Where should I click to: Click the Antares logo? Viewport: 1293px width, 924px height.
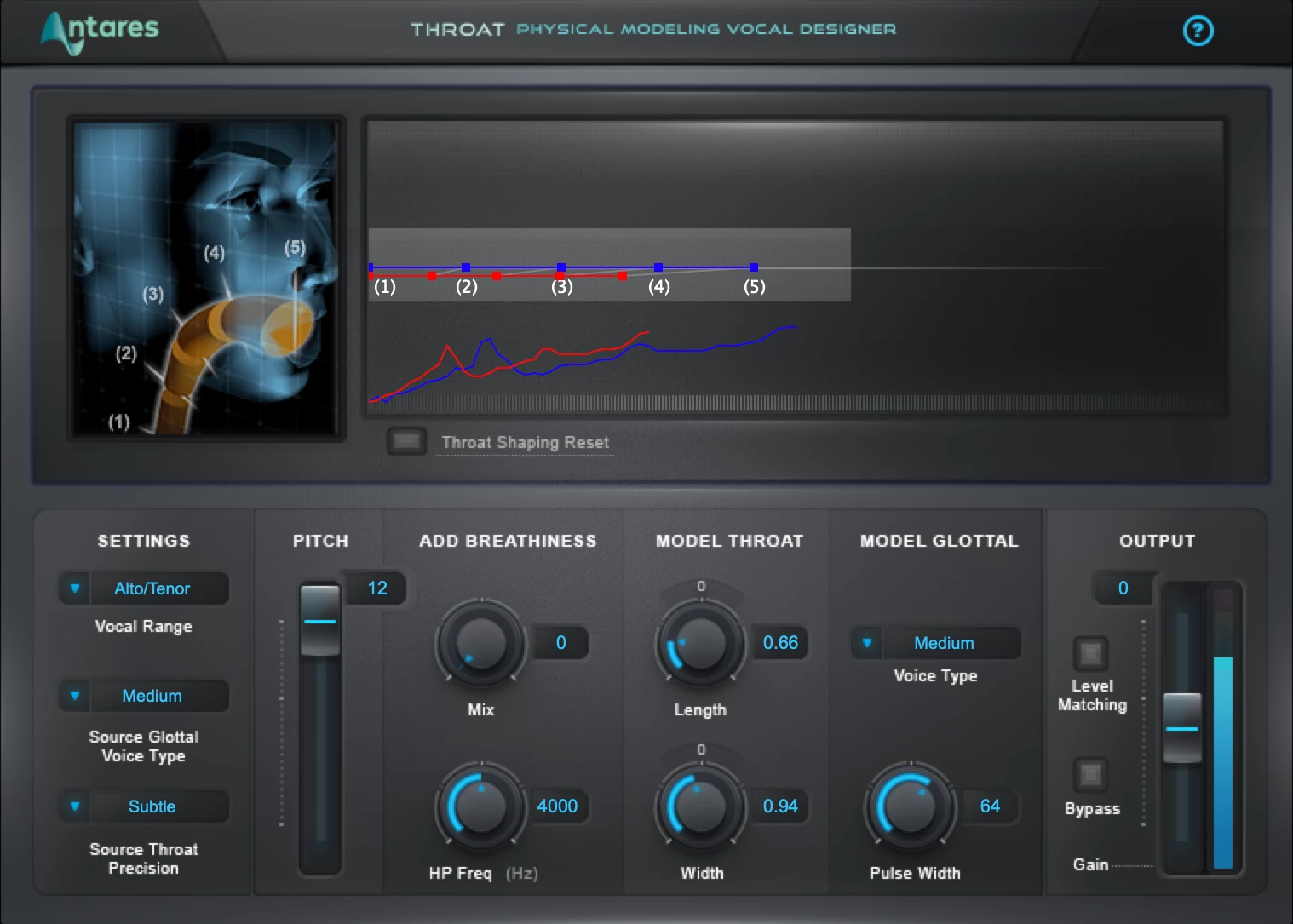100,32
